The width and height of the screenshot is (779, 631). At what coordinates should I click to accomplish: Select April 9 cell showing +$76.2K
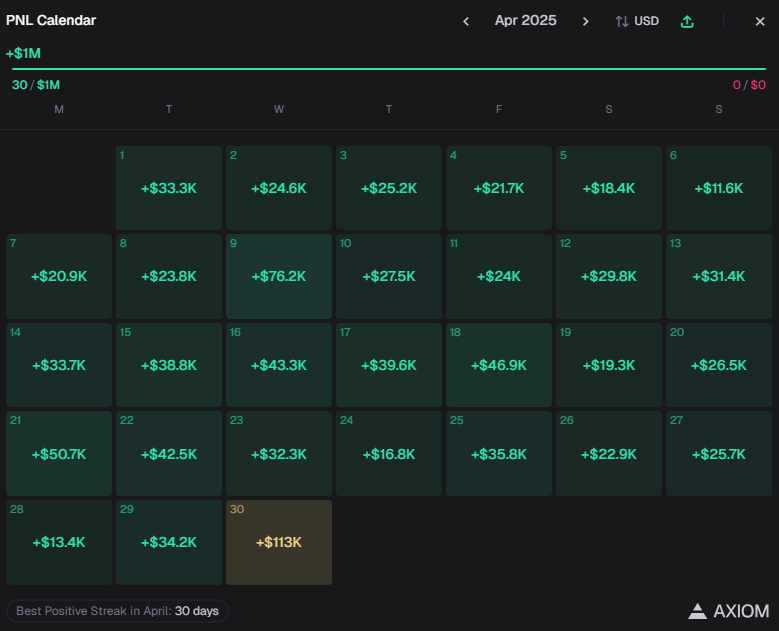click(279, 276)
